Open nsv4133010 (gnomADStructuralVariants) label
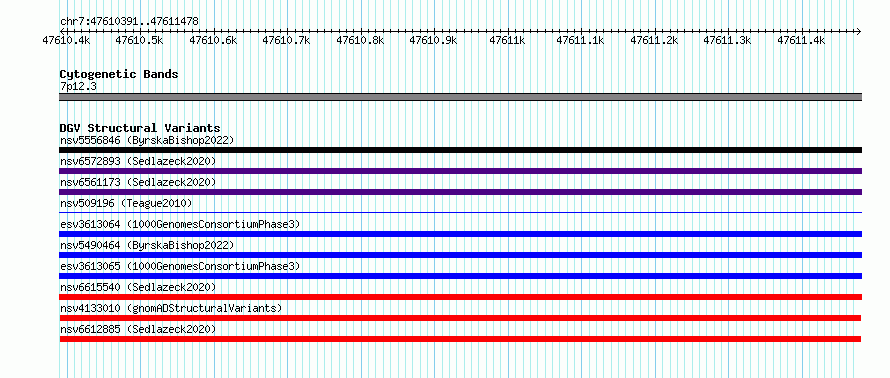The height and width of the screenshot is (378, 890). (x=171, y=308)
